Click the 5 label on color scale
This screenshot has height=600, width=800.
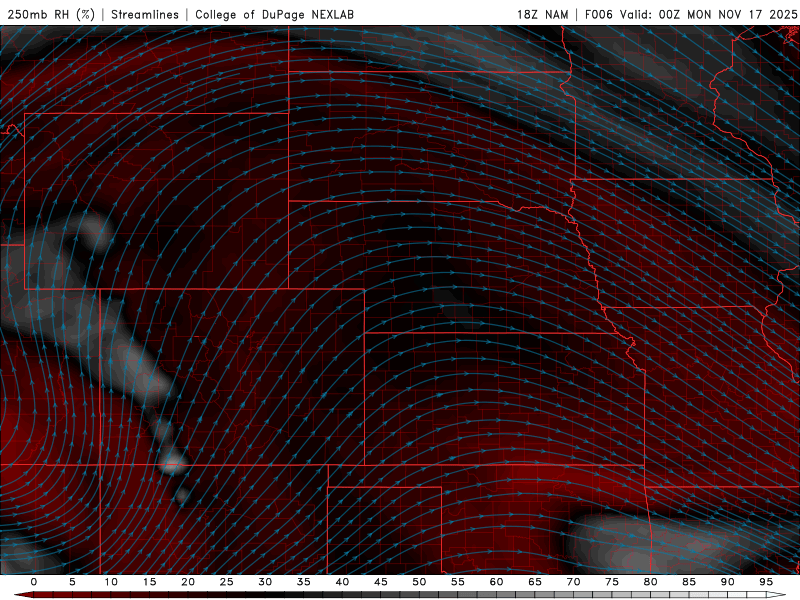click(72, 582)
